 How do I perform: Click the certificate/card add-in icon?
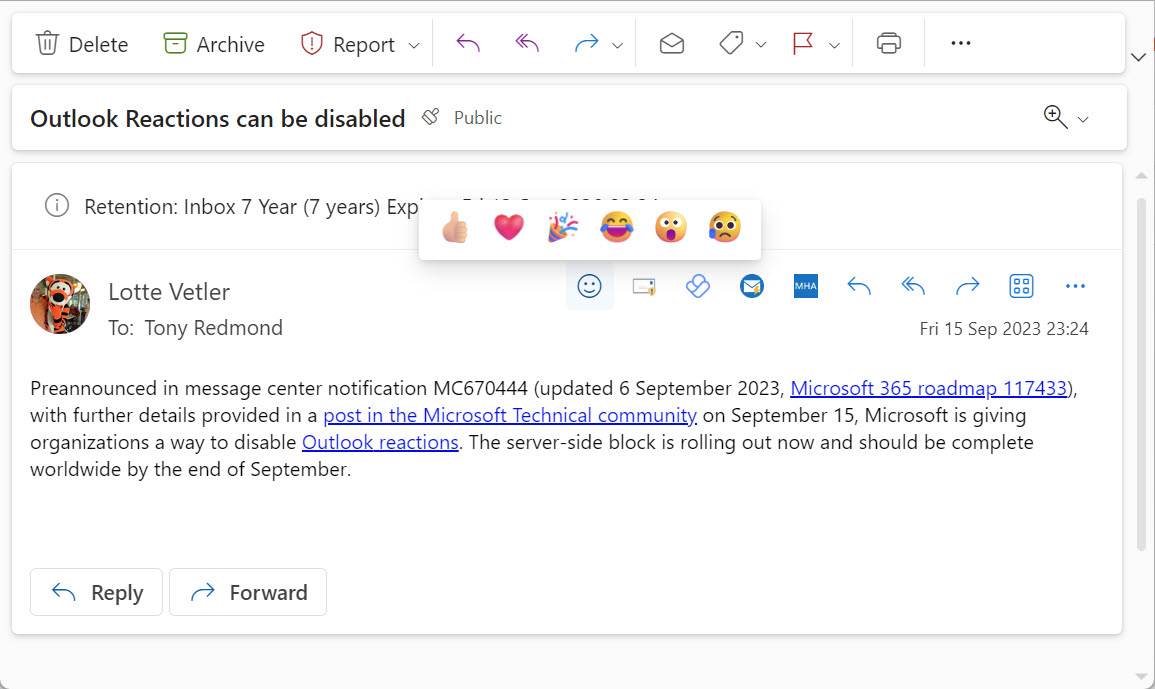[x=644, y=286]
